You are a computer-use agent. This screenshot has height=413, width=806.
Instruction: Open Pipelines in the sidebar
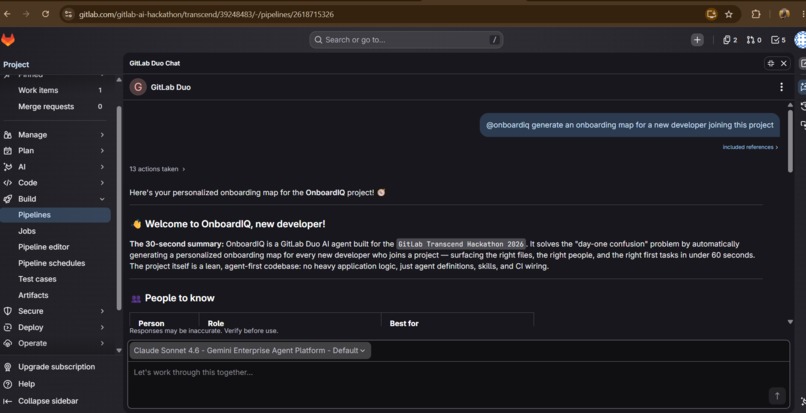tap(55, 215)
